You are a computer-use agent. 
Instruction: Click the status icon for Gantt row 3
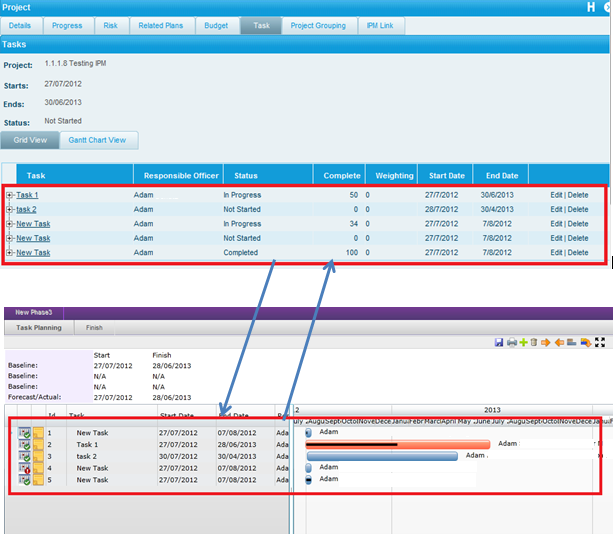[x=24, y=457]
